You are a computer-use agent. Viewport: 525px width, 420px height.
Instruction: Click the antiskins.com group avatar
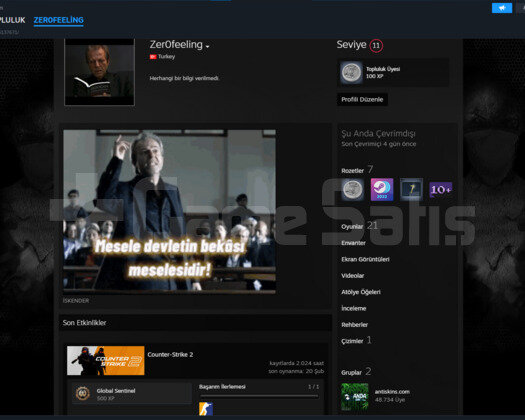click(x=355, y=397)
